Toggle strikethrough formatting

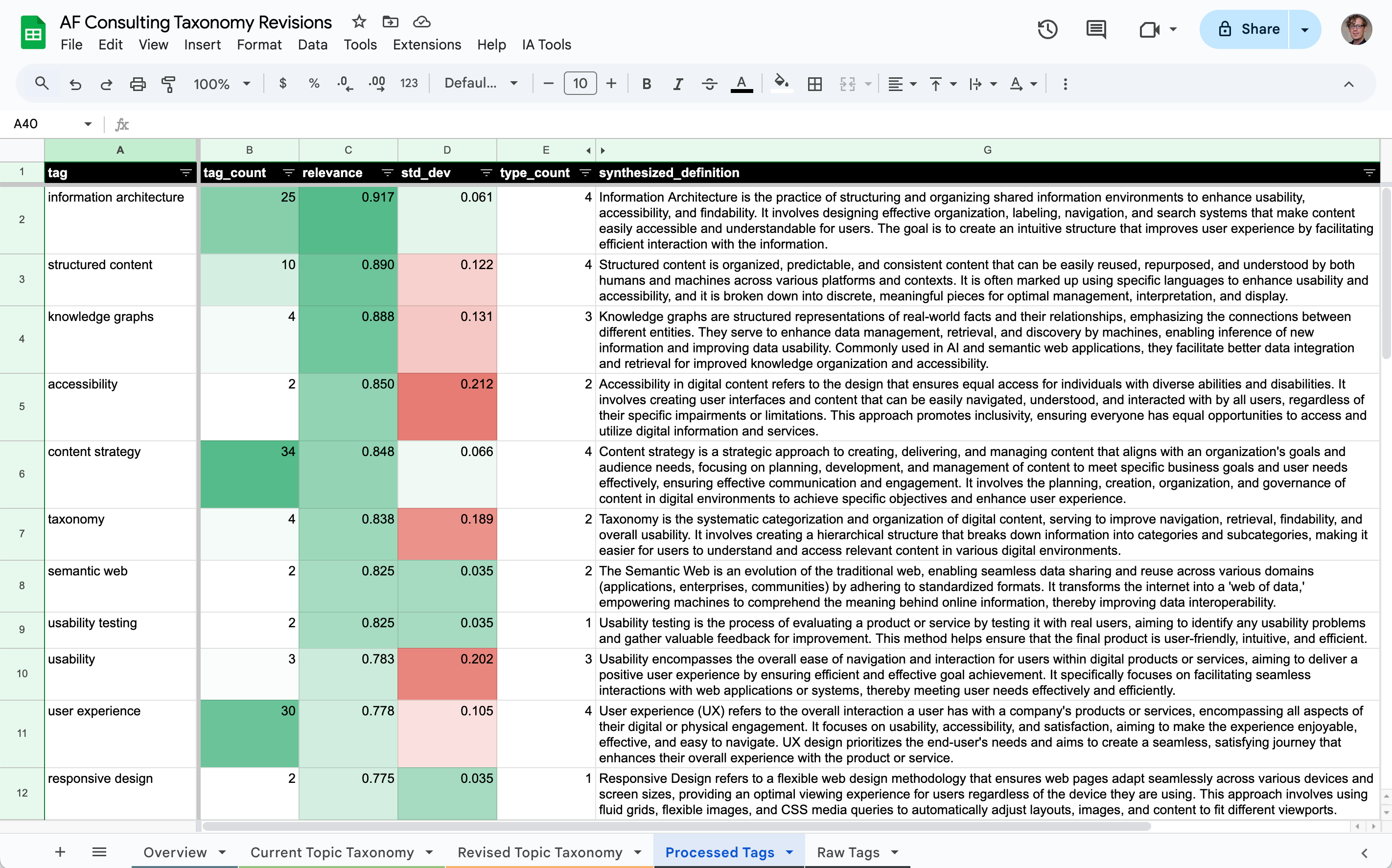[x=709, y=84]
